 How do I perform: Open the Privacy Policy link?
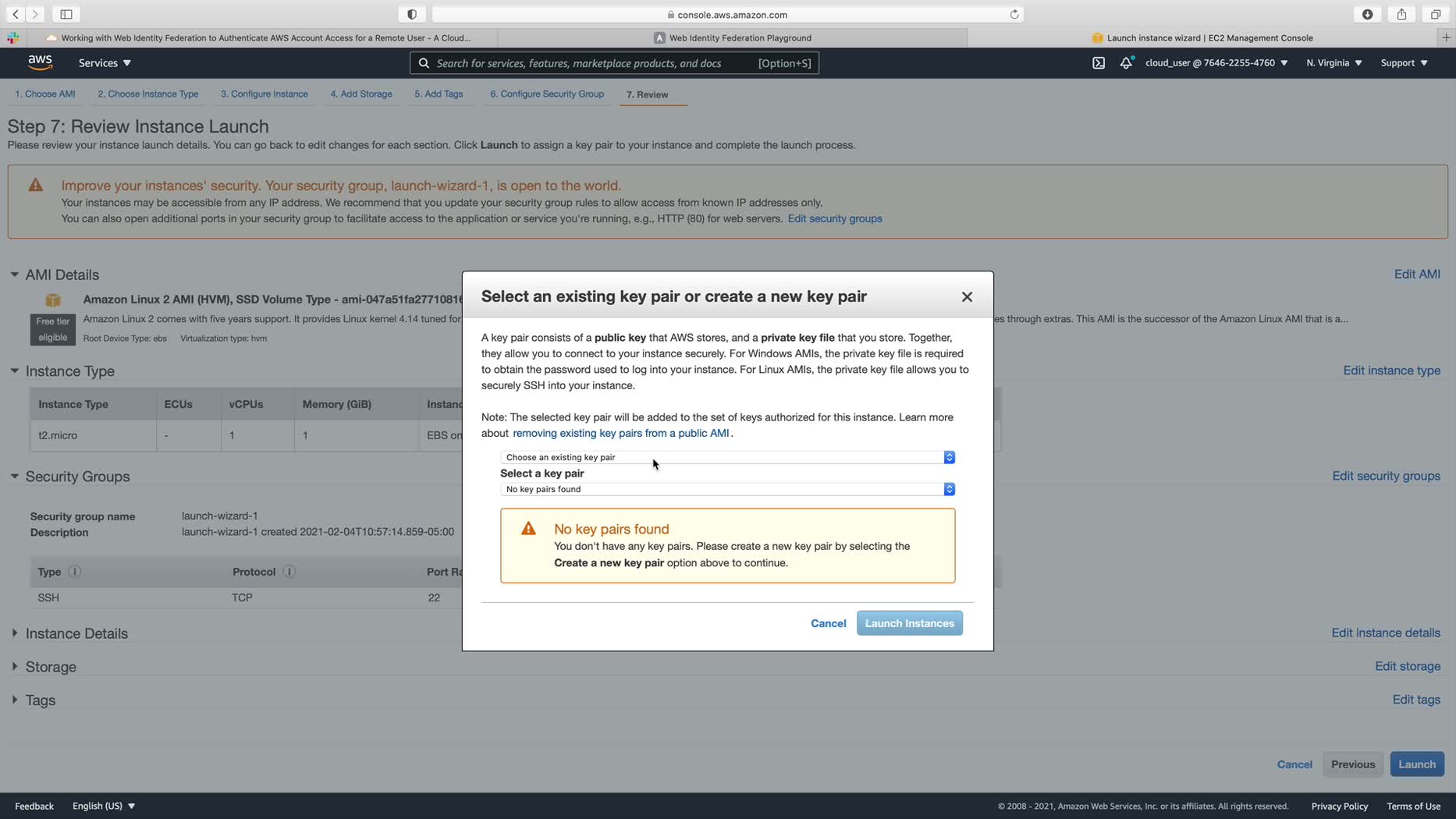(1340, 806)
